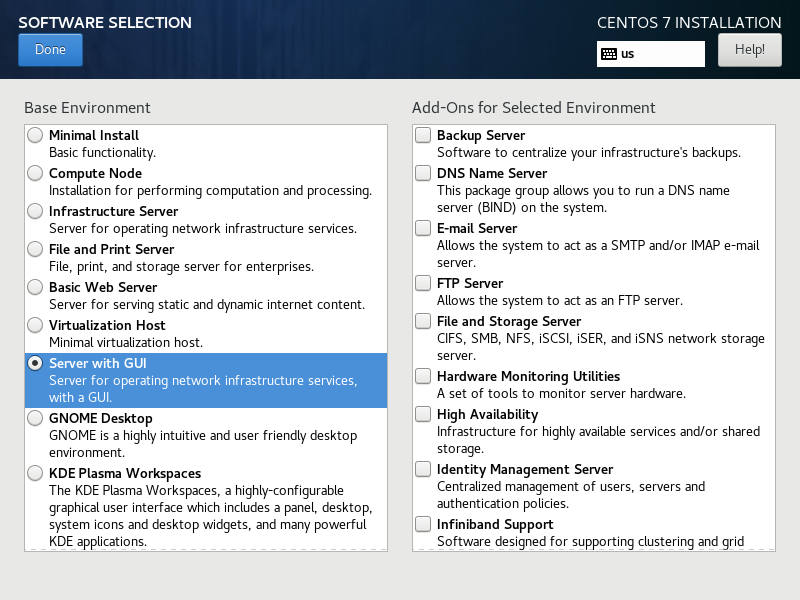Choose KDE Plasma Workspaces environment

36,473
